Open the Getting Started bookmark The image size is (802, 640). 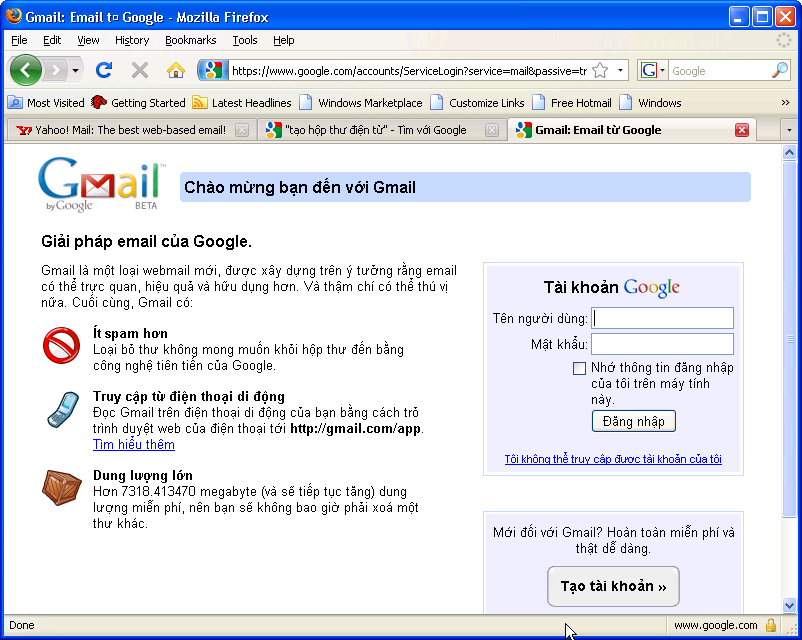point(138,103)
